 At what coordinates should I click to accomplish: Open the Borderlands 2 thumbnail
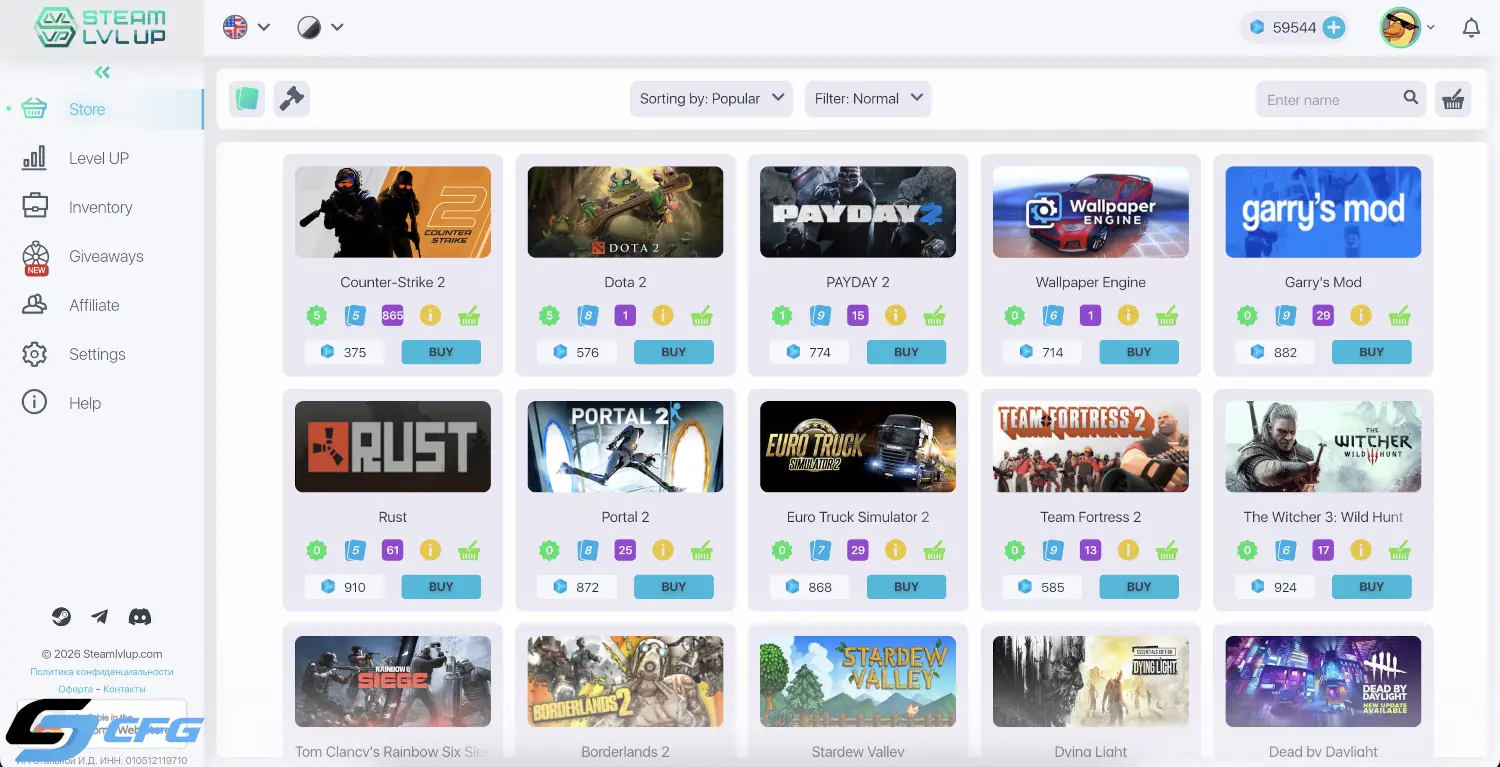click(625, 681)
